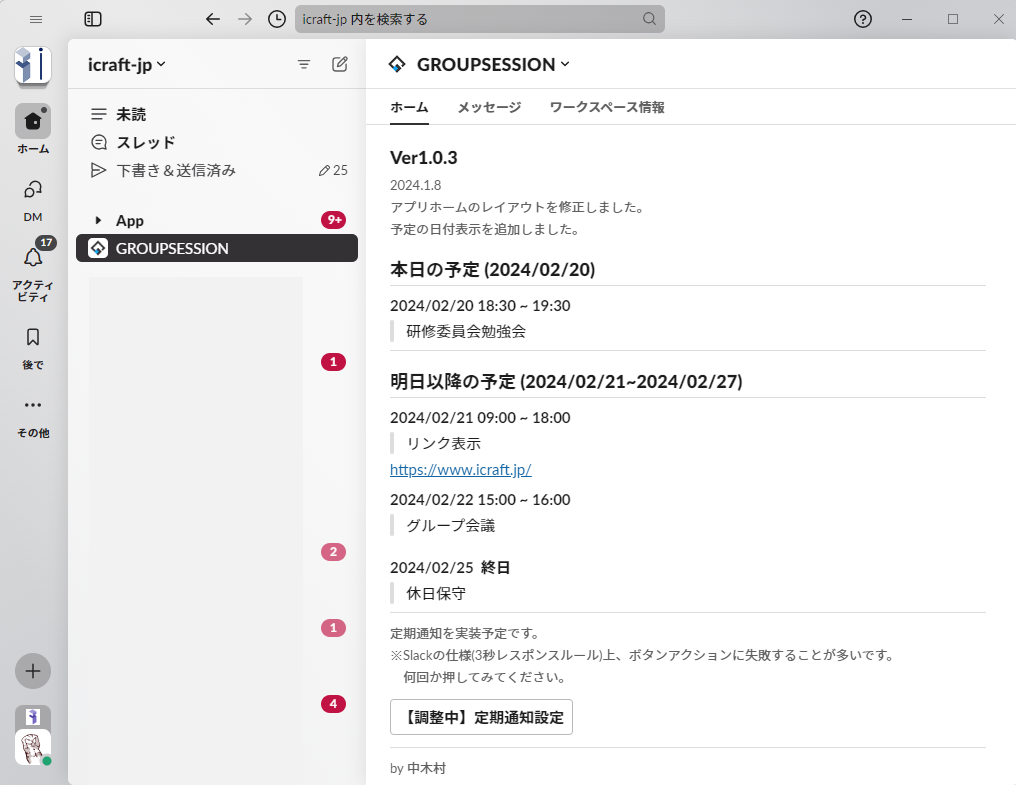Click the by 中木村 credit
1016x785 pixels.
point(418,768)
